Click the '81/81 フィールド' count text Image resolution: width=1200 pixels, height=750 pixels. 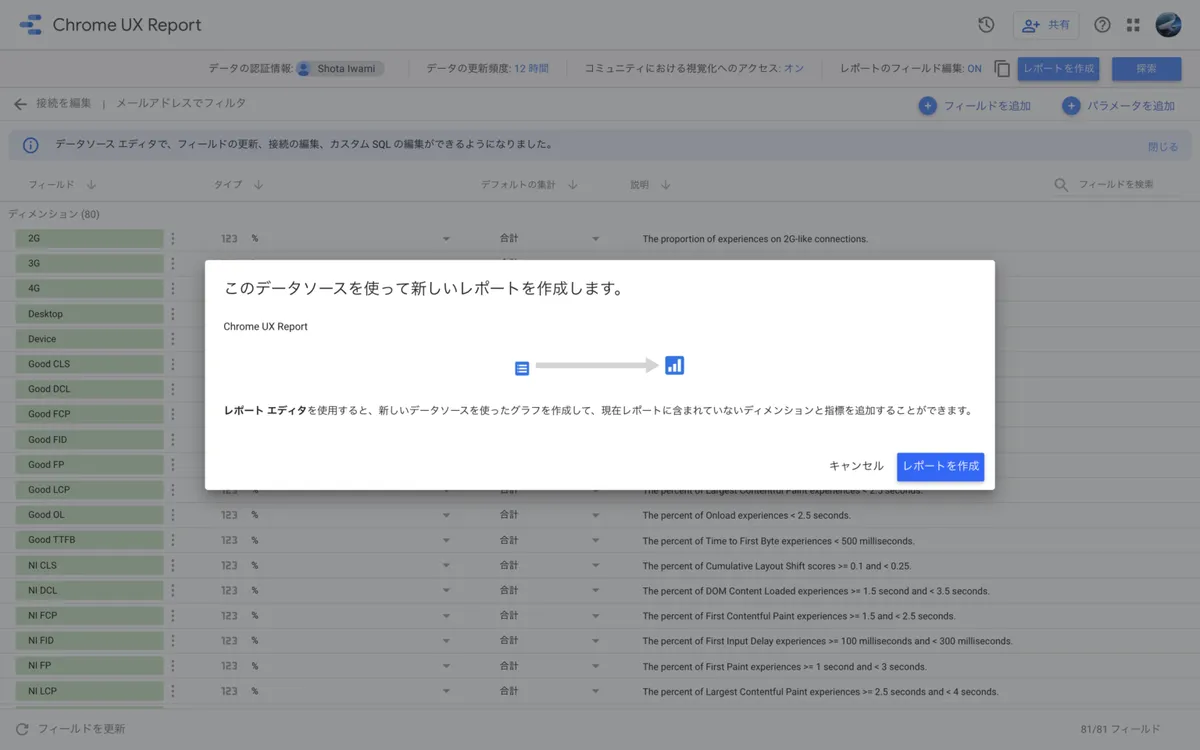[1121, 730]
